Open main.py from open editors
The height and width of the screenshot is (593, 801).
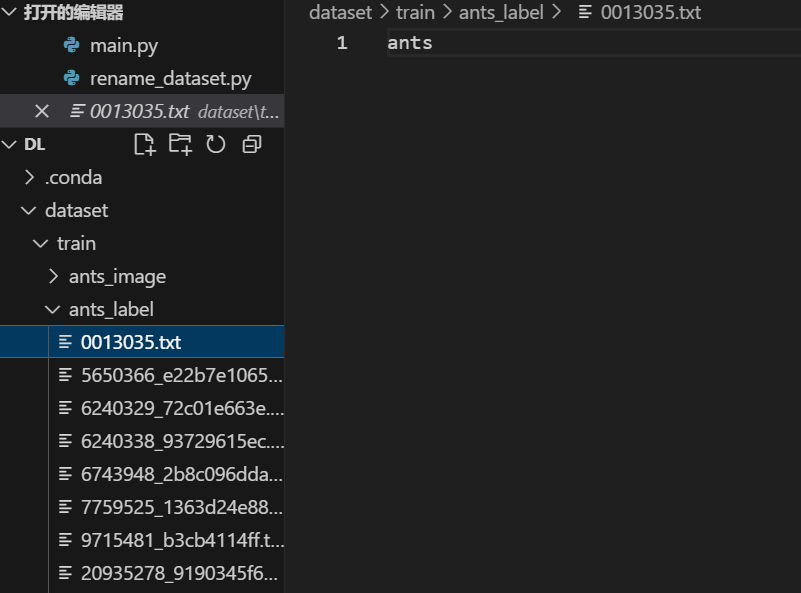(x=124, y=45)
